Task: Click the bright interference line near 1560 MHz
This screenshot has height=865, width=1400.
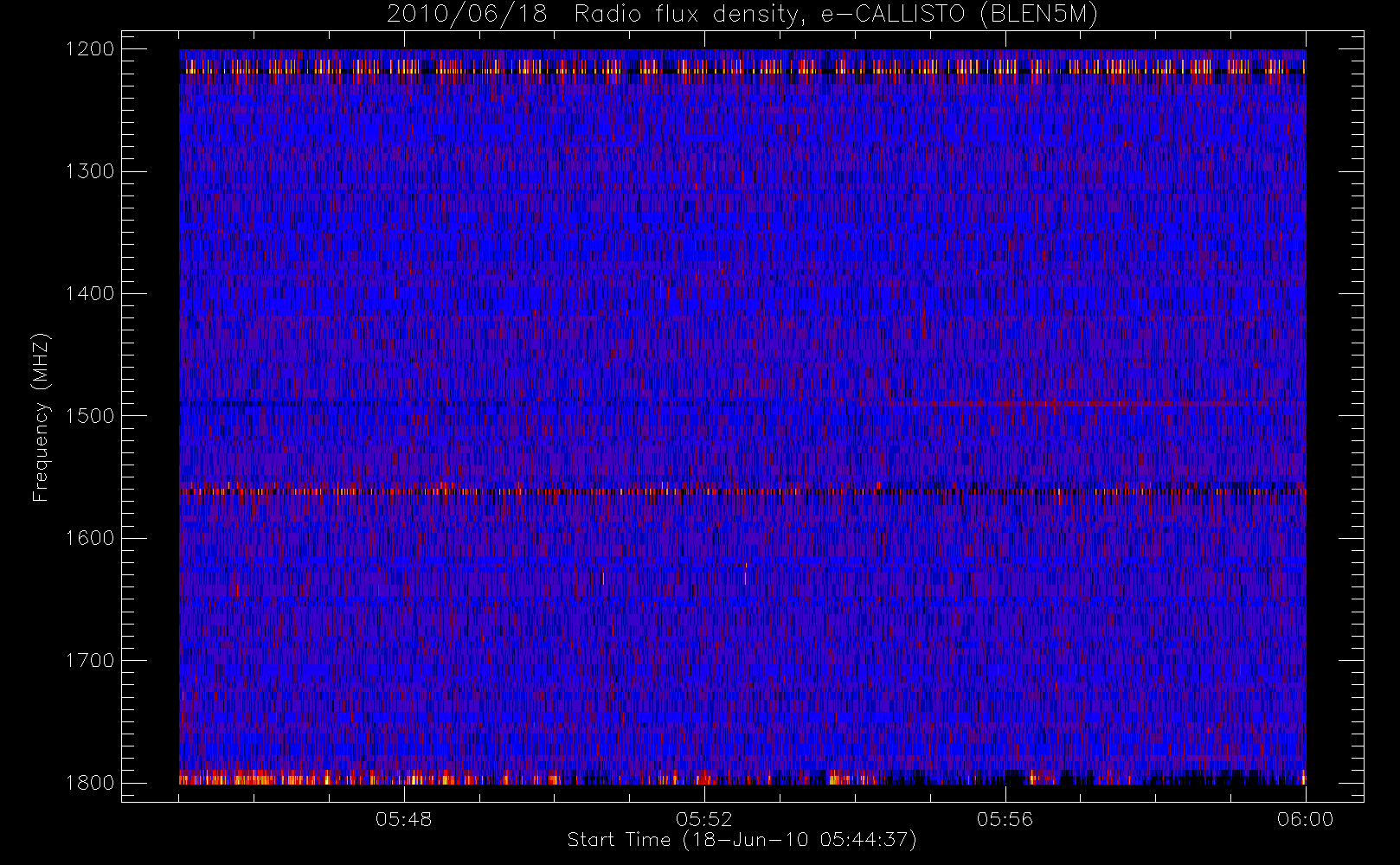Action: point(742,491)
